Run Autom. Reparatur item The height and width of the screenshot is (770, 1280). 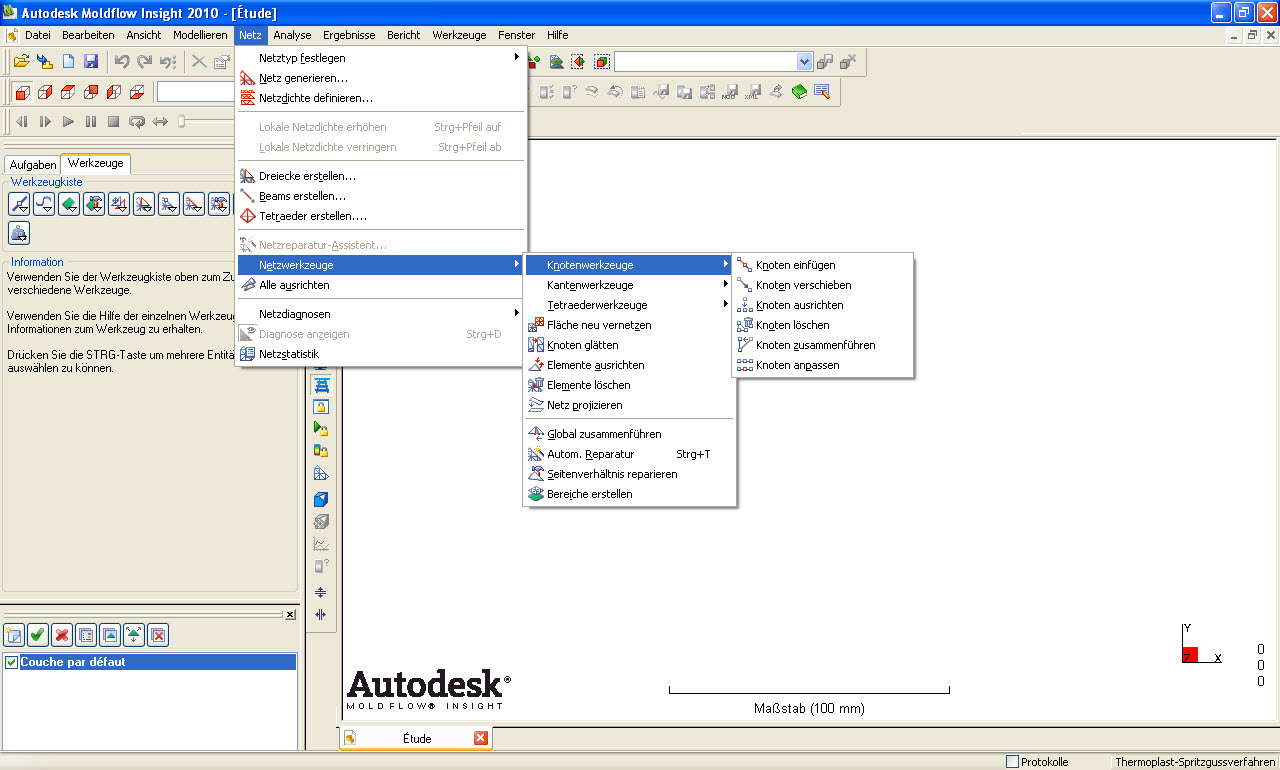tap(630, 454)
